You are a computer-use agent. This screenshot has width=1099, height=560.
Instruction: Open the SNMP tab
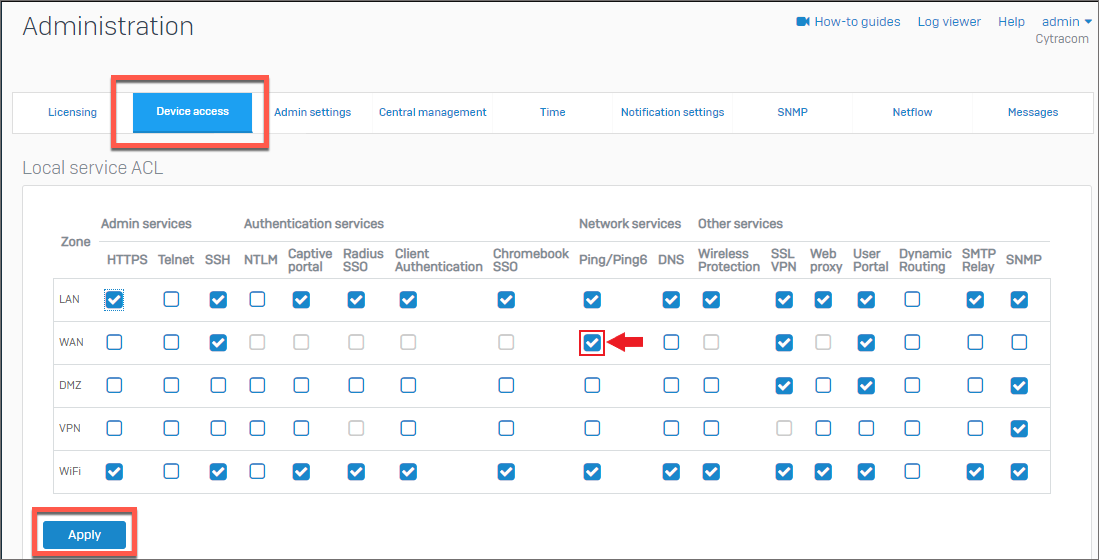(792, 112)
